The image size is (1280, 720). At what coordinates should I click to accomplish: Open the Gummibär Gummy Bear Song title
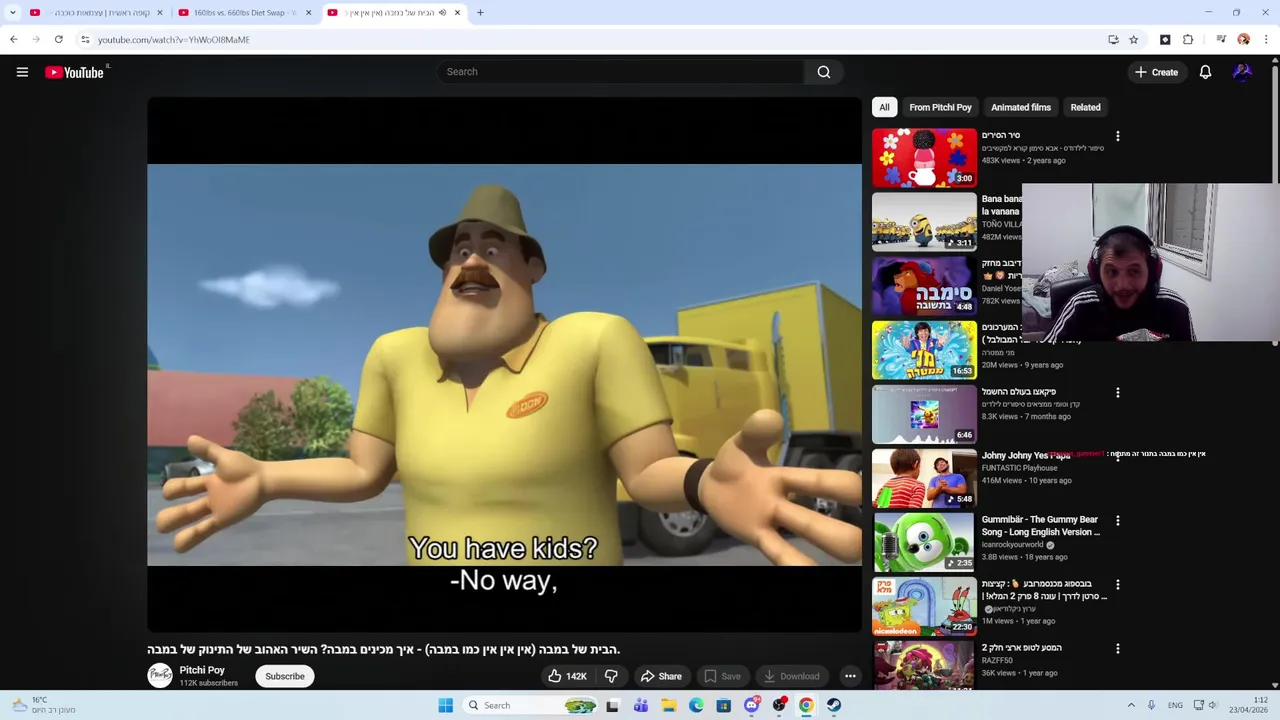(1040, 526)
